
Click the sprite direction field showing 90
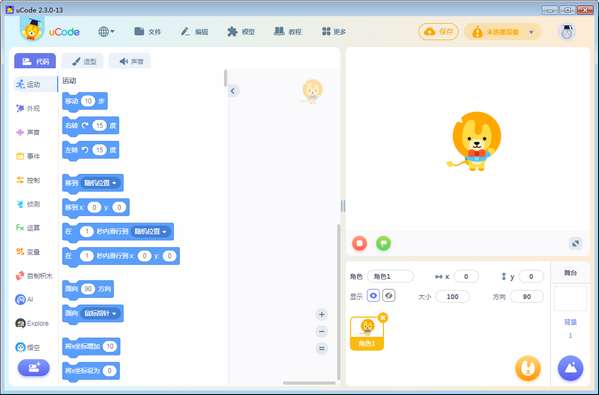pos(527,297)
